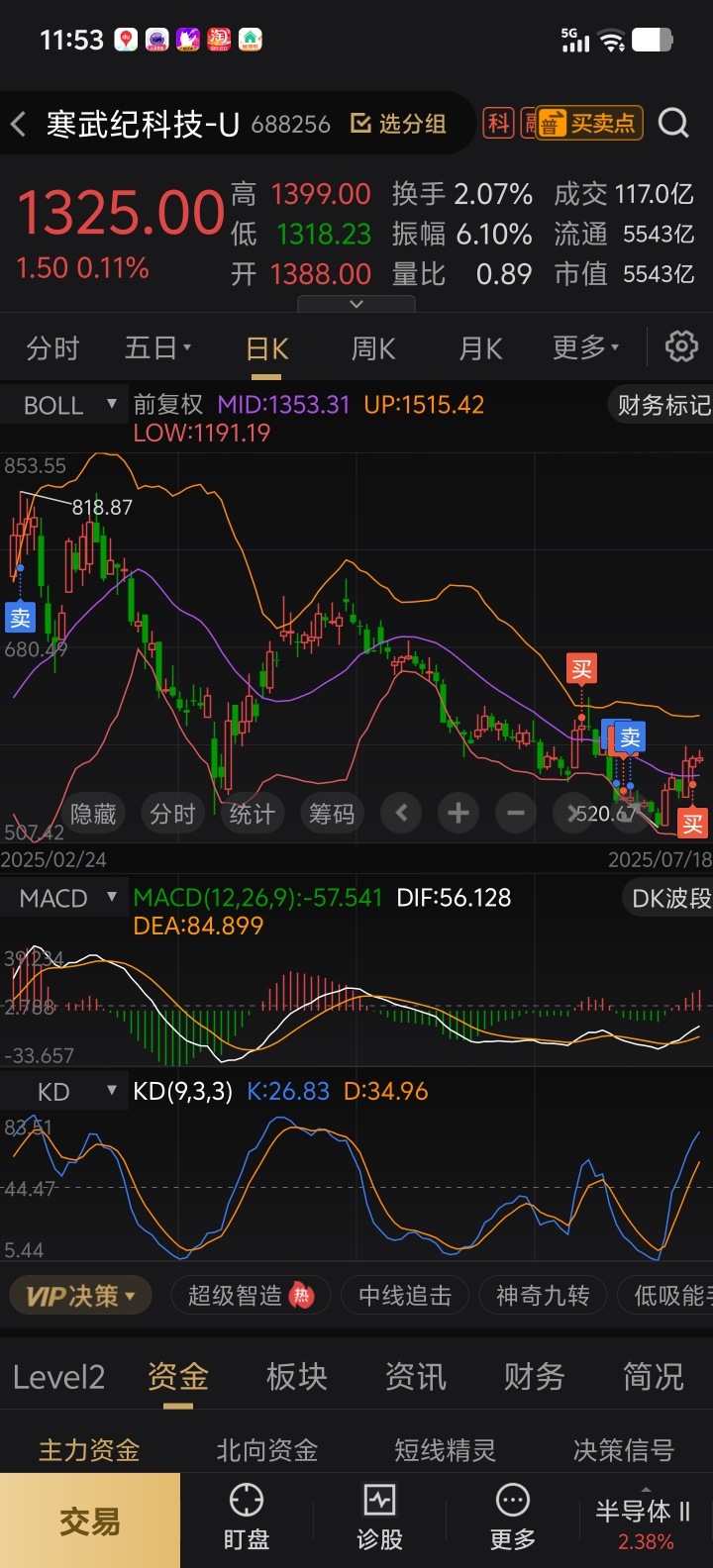Image resolution: width=713 pixels, height=1568 pixels.
Task: Move chart left with arrow button
Action: [x=401, y=814]
